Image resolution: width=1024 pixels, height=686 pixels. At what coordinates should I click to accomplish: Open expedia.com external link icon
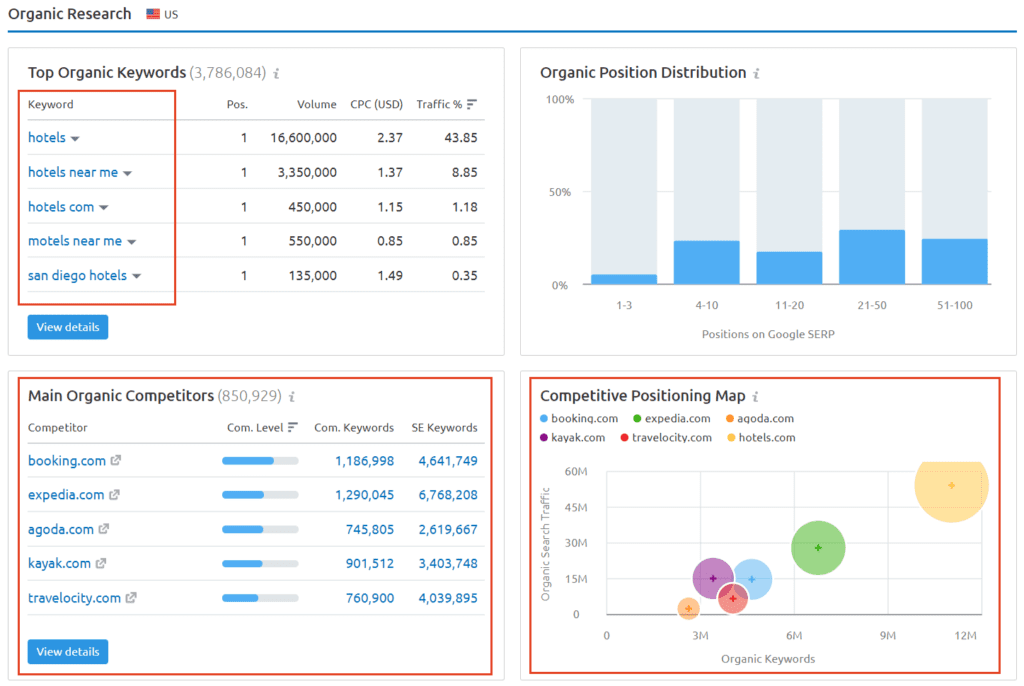(x=114, y=495)
